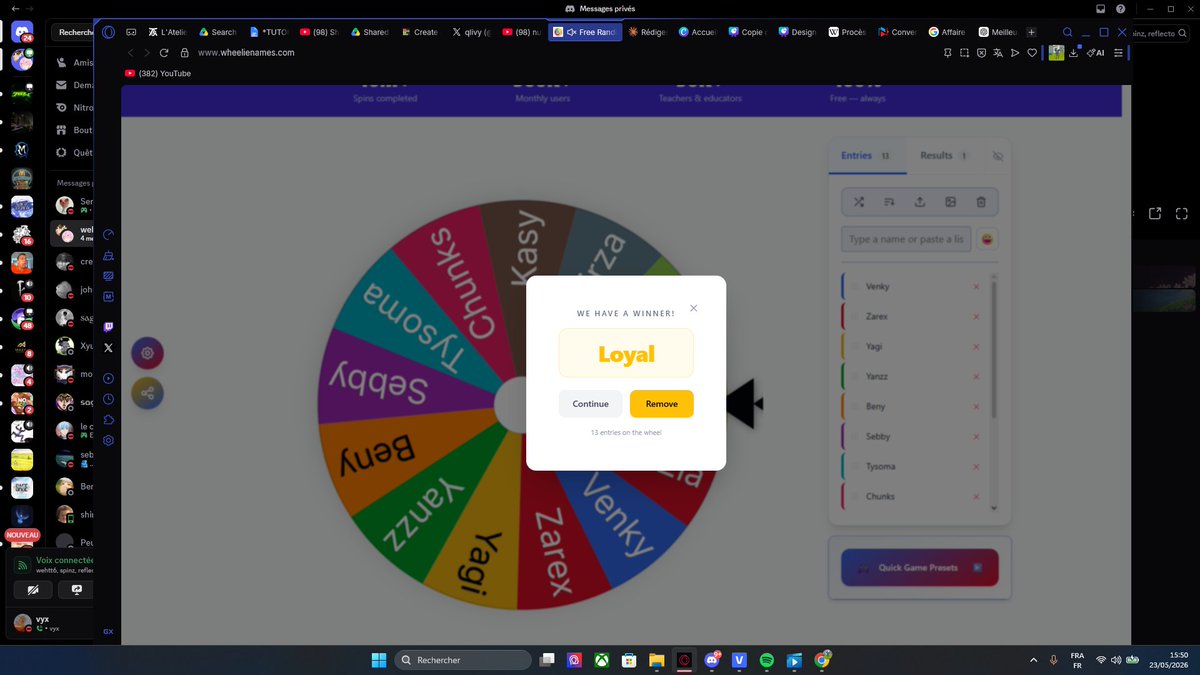Switch to the 'L'Atelie' browser tab
The image size is (1200, 675).
point(166,32)
